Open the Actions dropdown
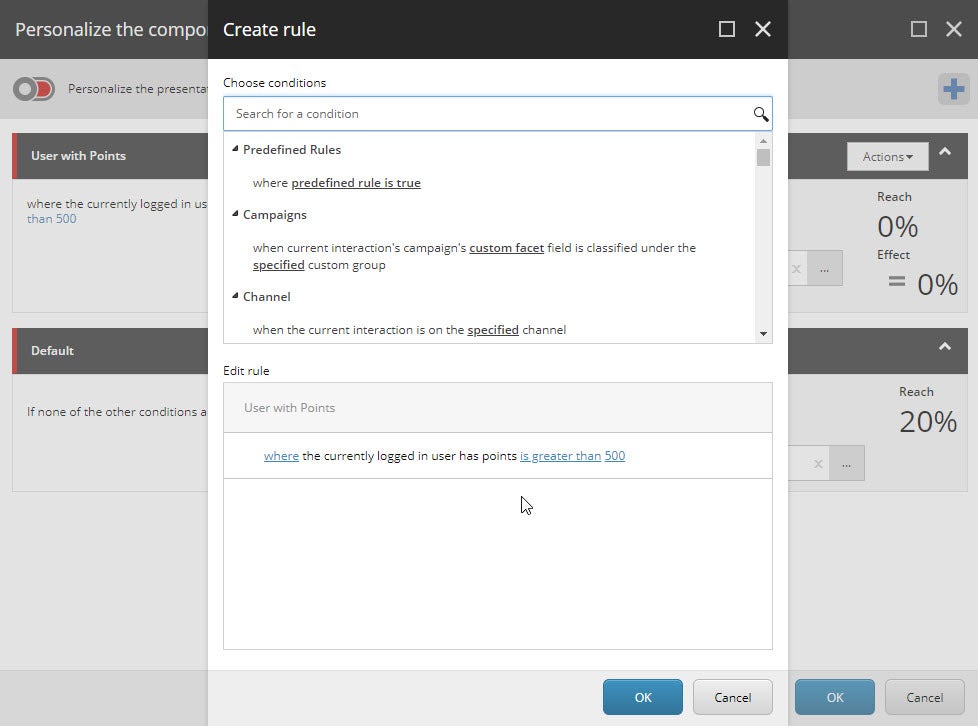Viewport: 978px width, 726px height. click(886, 156)
